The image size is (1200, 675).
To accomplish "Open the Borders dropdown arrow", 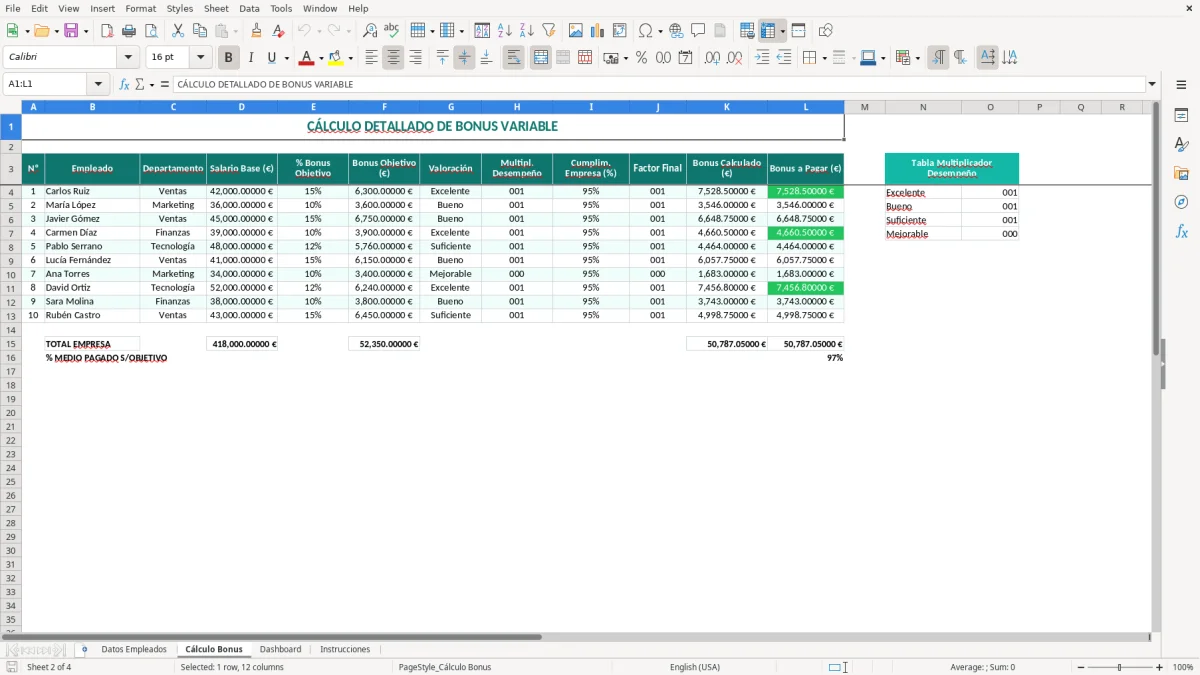I will [x=824, y=58].
